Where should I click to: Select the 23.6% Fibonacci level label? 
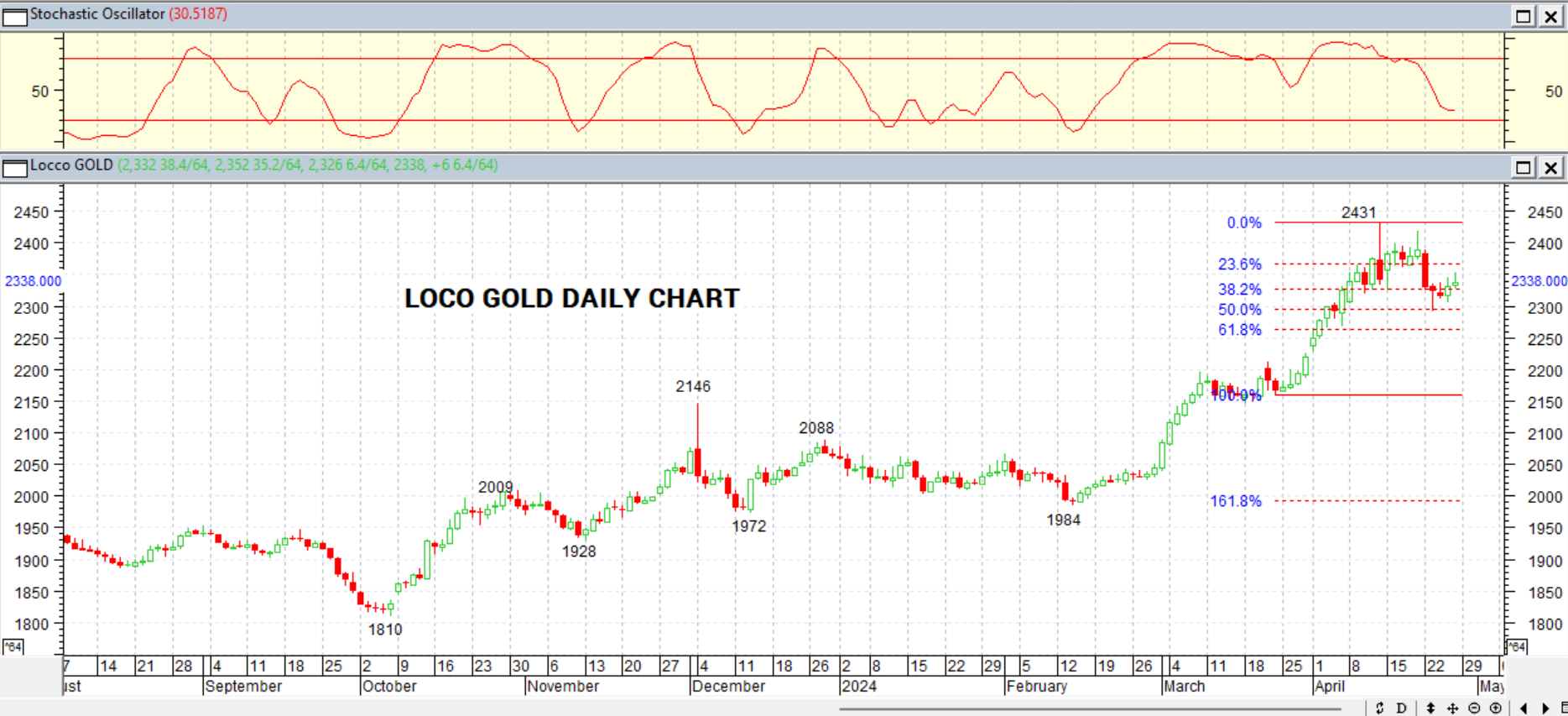pyautogui.click(x=1240, y=264)
